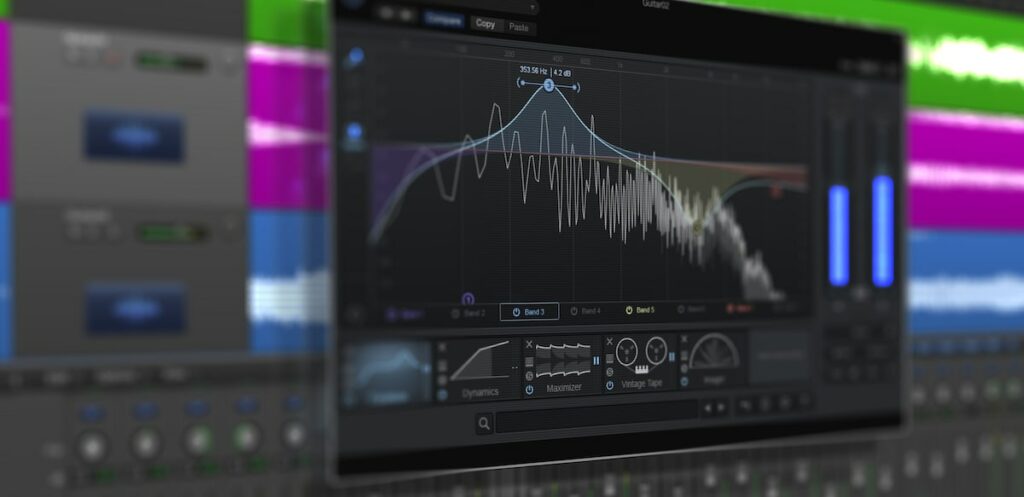
Task: Toggle the Band 5 power button
Action: tap(628, 311)
